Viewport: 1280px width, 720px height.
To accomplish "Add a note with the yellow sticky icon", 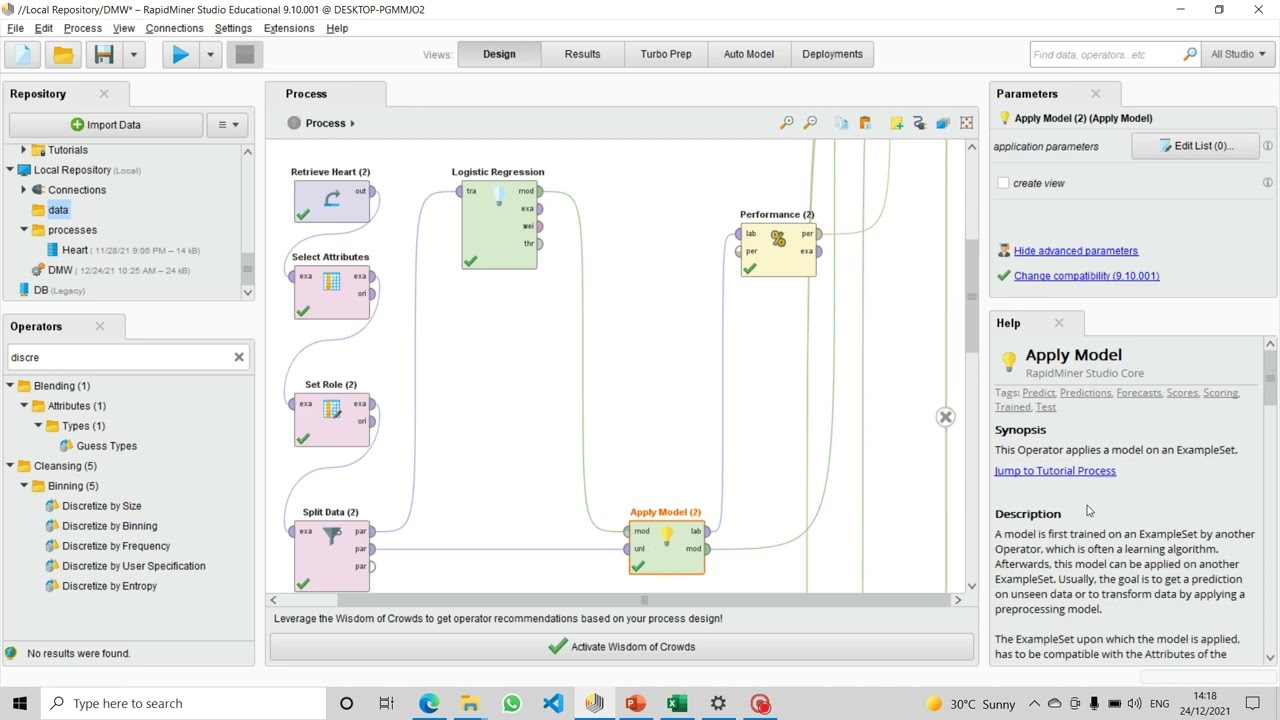I will coord(896,123).
